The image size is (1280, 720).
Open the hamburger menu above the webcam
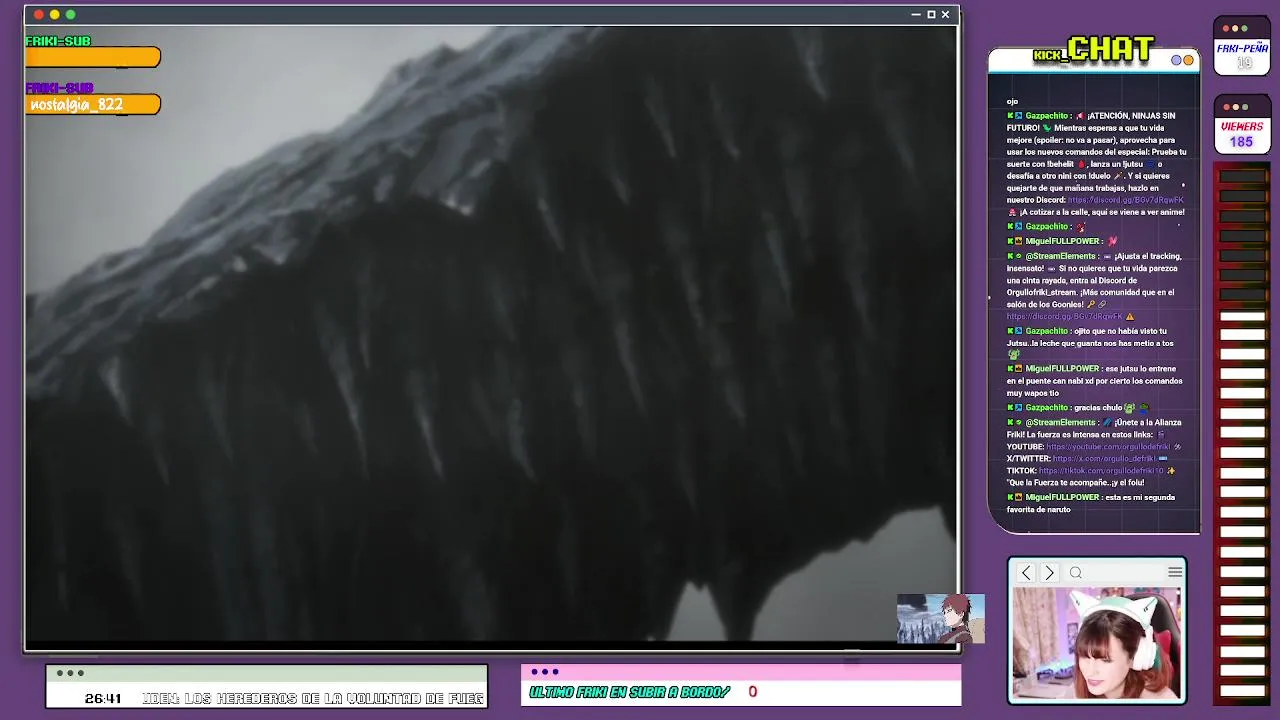pos(1175,572)
